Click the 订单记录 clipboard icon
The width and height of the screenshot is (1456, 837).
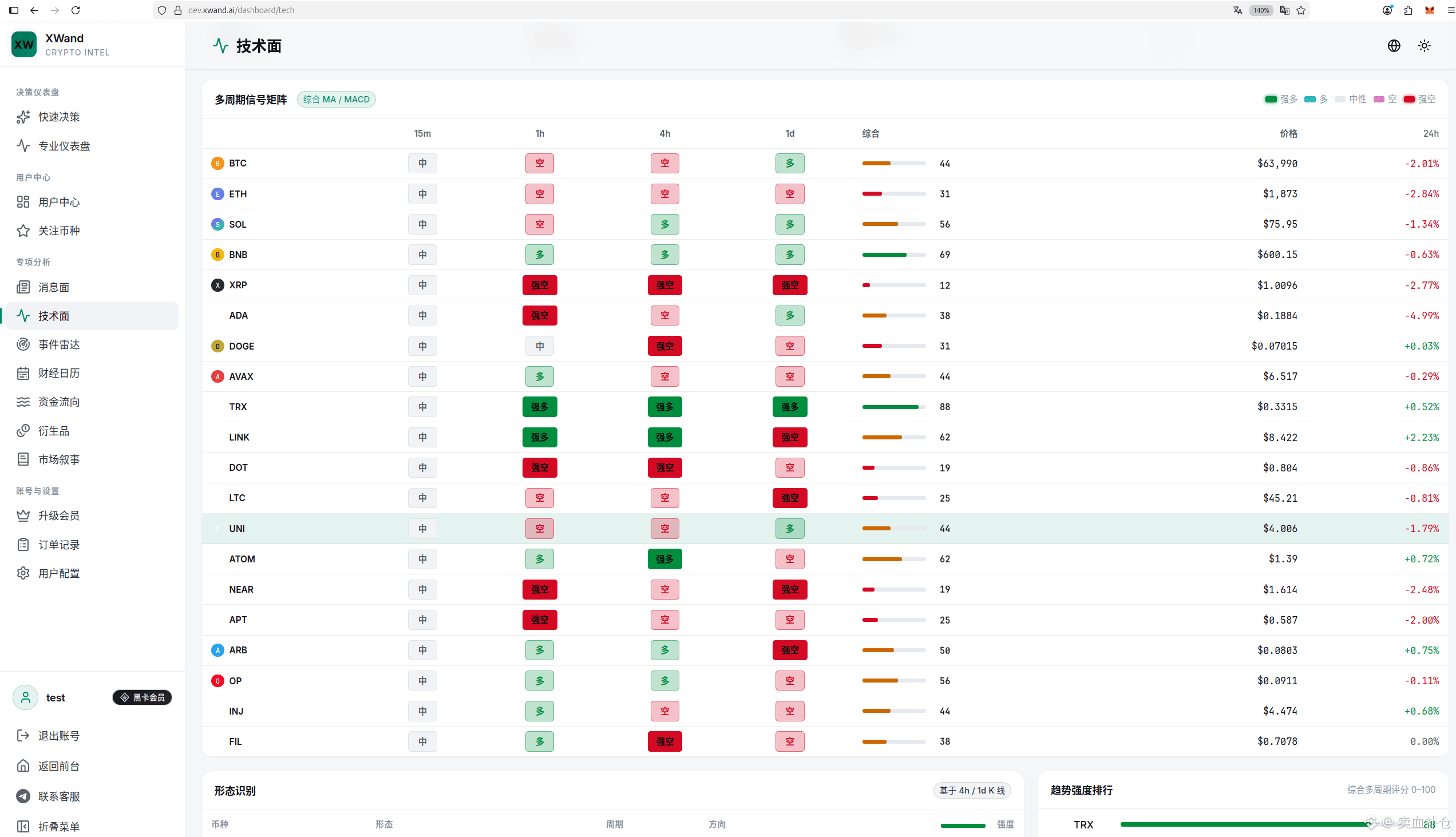coord(23,545)
